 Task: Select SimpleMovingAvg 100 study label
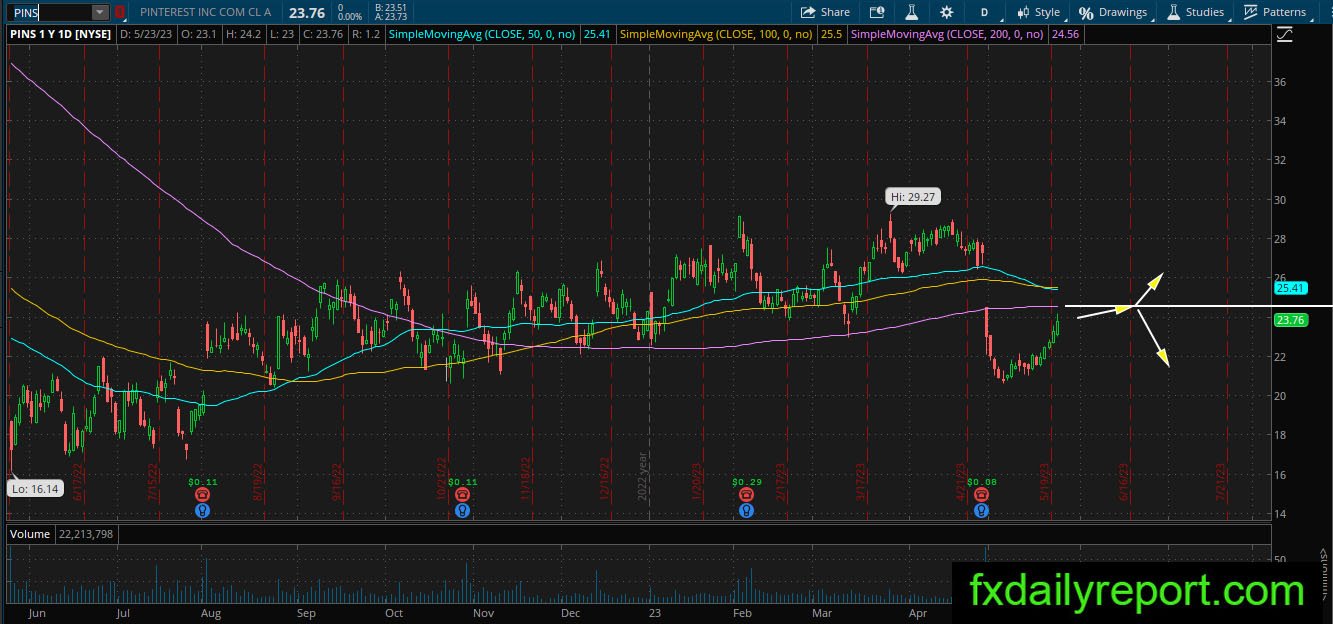[717, 33]
